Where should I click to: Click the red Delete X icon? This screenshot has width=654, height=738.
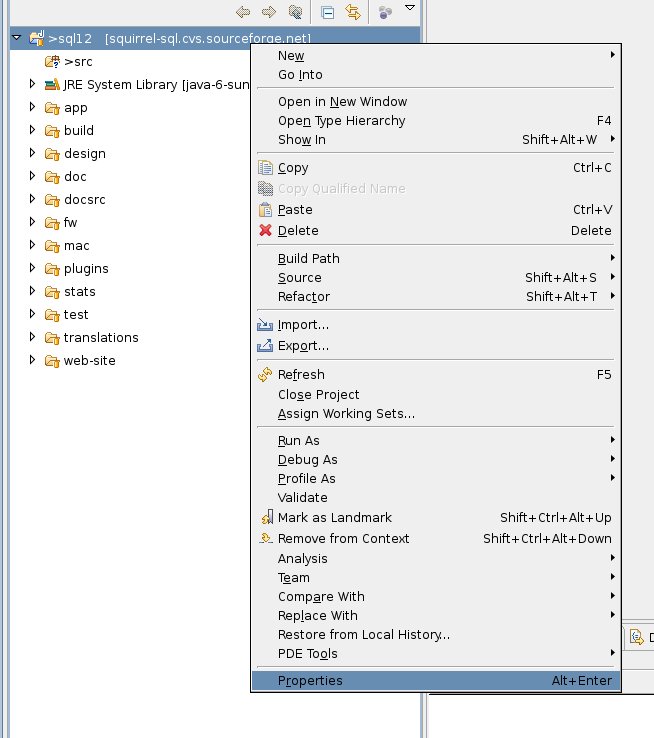tap(265, 230)
